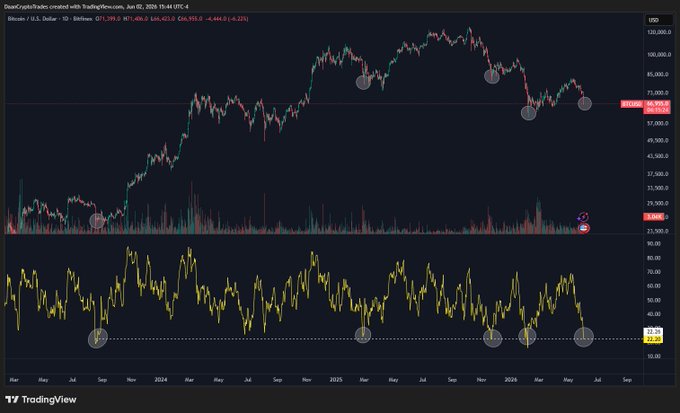Click the 85,000.0 price axis label

pyautogui.click(x=658, y=74)
